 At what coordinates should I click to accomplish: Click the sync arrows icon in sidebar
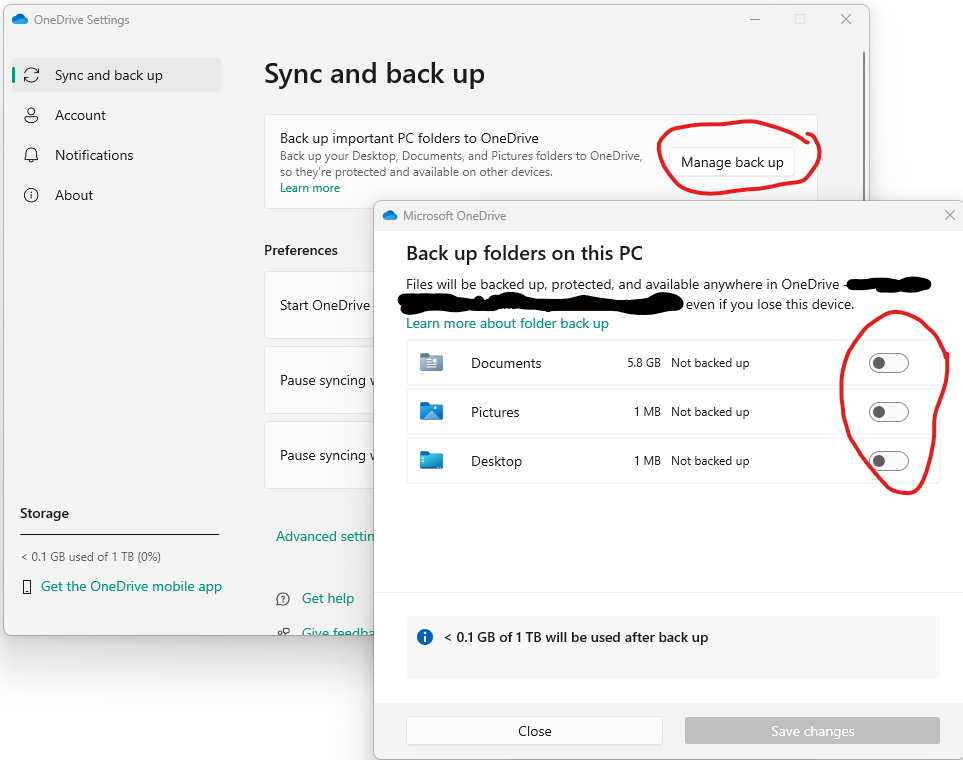click(x=31, y=75)
